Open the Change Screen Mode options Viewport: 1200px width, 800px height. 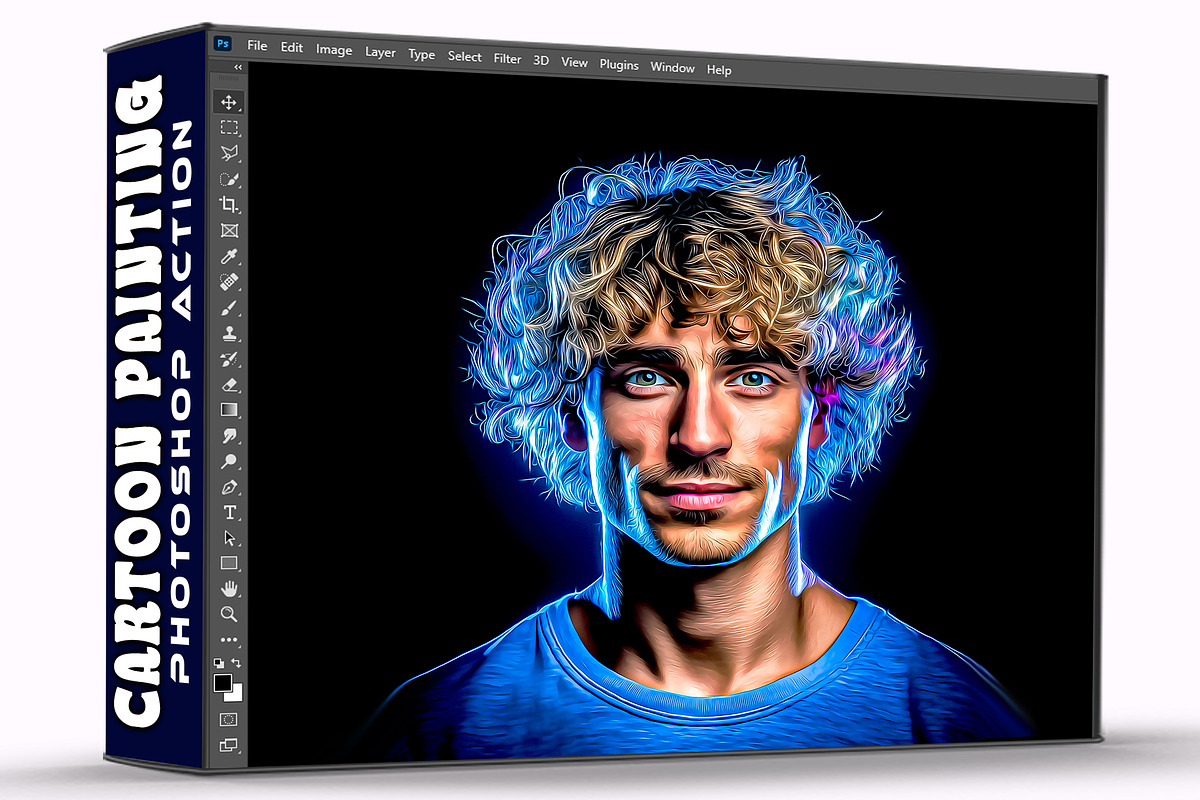[x=228, y=745]
